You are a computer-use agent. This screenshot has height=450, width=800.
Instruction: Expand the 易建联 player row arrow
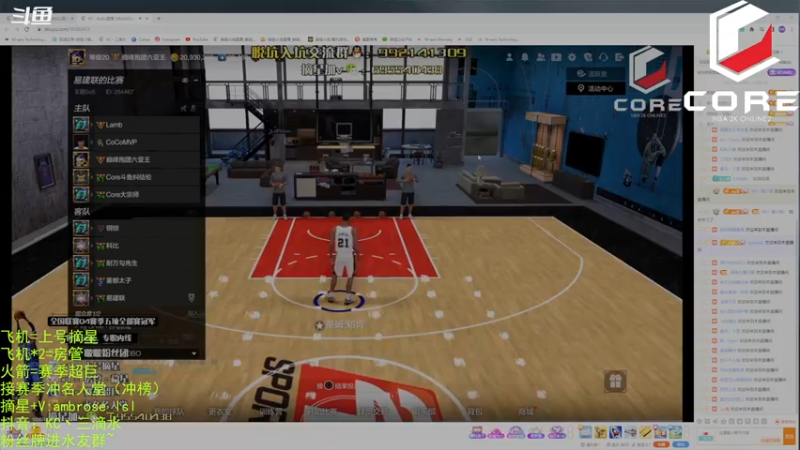92,298
